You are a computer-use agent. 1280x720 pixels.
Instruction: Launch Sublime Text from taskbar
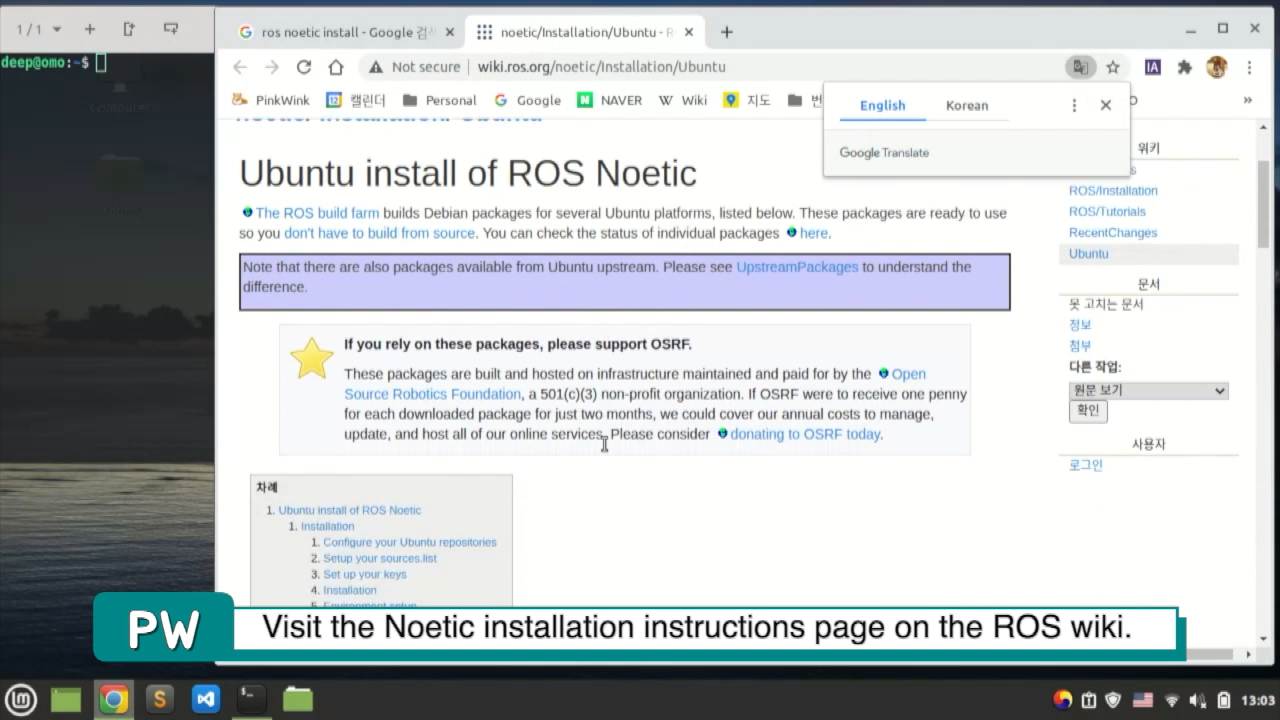pos(159,699)
